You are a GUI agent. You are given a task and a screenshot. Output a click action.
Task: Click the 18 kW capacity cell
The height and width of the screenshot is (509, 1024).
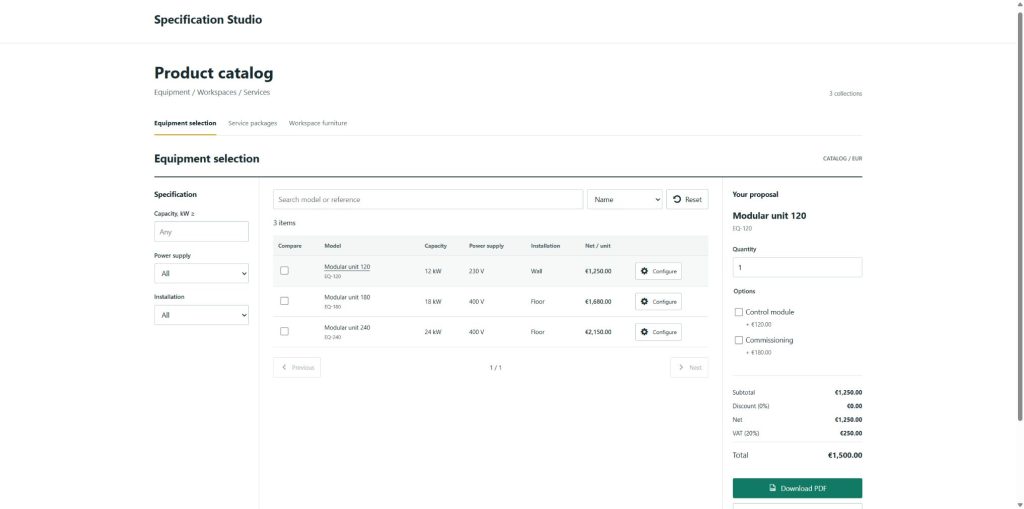432,302
